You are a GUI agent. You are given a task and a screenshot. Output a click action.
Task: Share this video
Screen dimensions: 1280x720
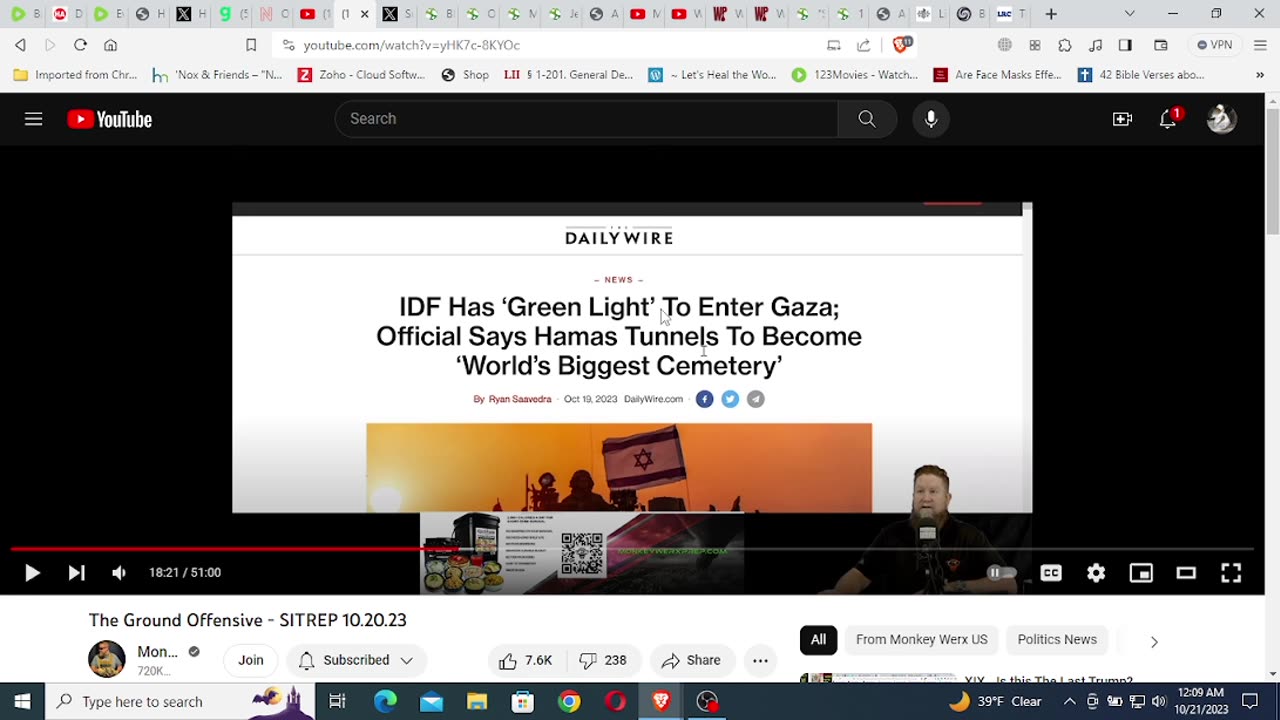coord(691,660)
